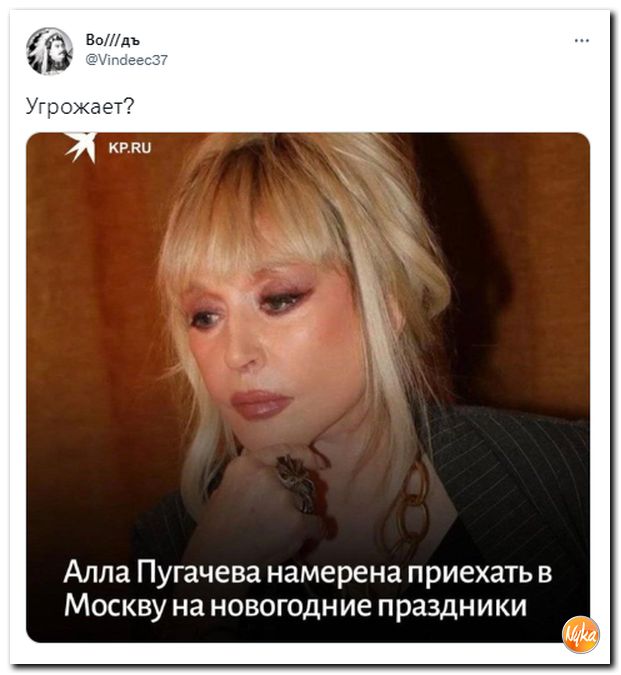Click the brown background left of hair
Screen dimensions: 621x675
click(x=95, y=301)
